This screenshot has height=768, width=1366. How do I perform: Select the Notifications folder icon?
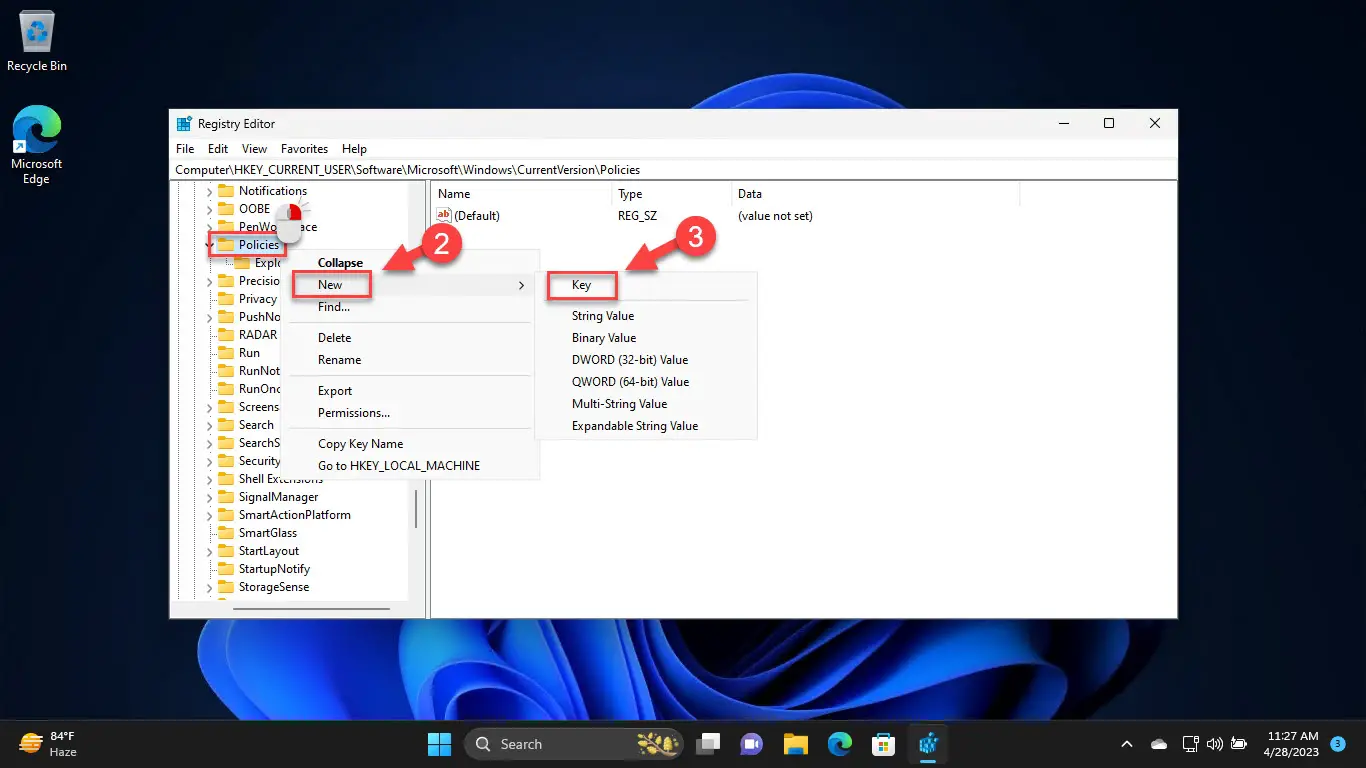(x=225, y=191)
